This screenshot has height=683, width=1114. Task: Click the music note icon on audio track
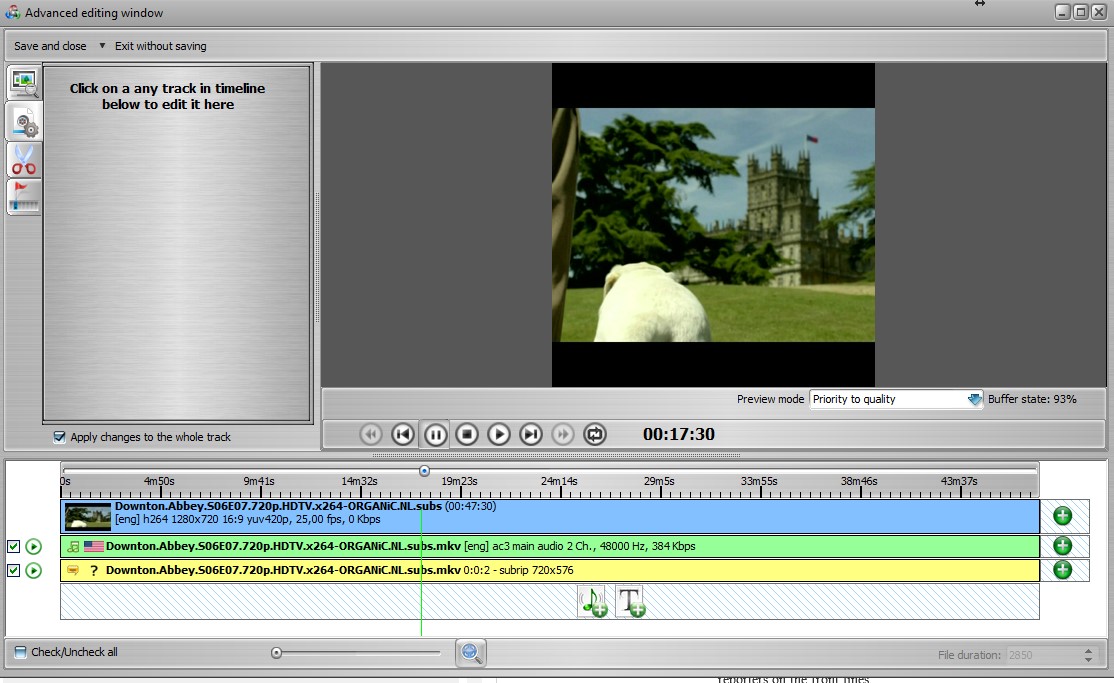click(72, 547)
